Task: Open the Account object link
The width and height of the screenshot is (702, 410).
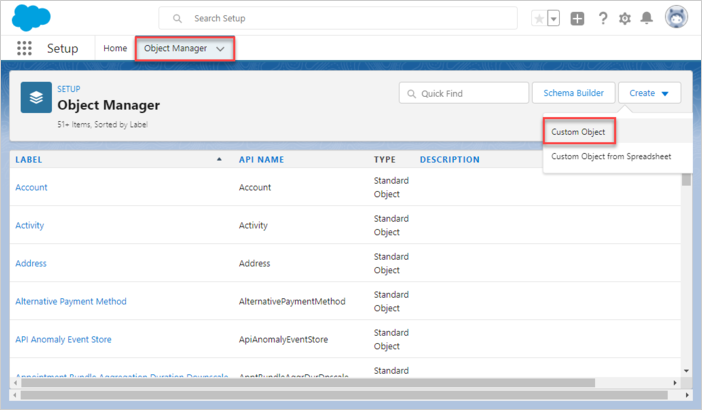Action: [x=31, y=187]
